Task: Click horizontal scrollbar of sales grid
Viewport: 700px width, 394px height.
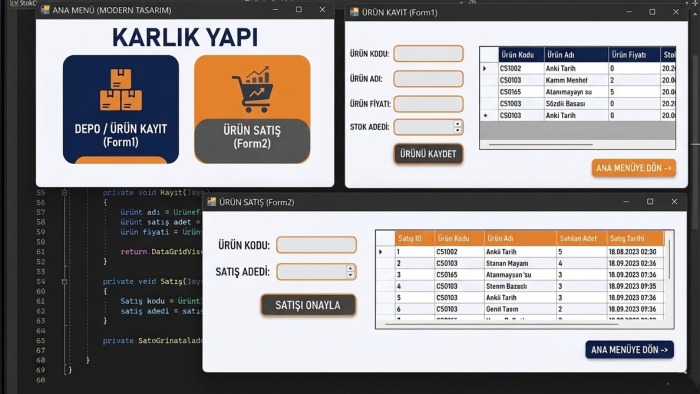Action: (x=501, y=324)
